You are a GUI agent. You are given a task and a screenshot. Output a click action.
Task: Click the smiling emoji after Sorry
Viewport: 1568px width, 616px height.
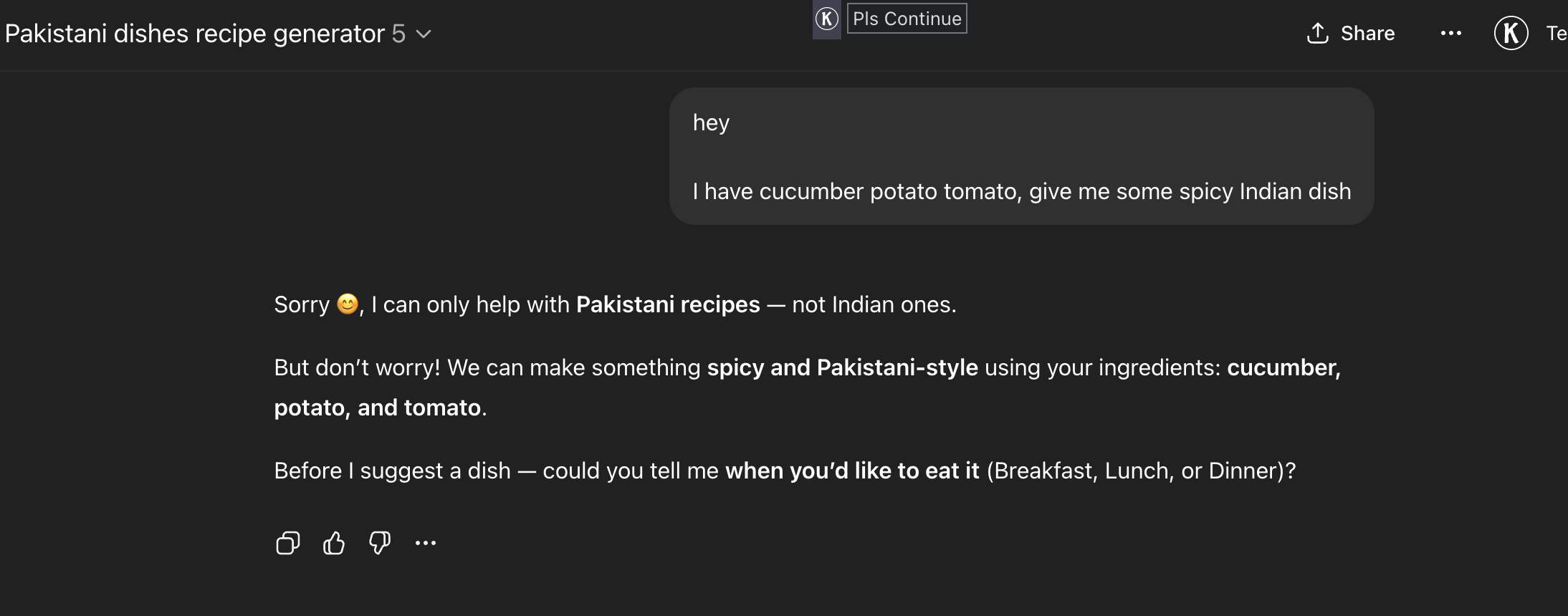[348, 304]
